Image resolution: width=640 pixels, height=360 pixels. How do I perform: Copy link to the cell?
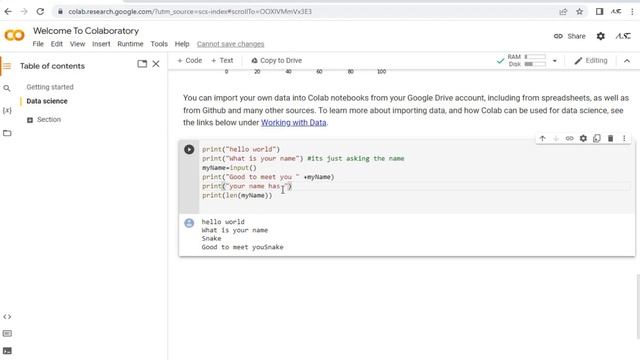pyautogui.click(x=569, y=138)
